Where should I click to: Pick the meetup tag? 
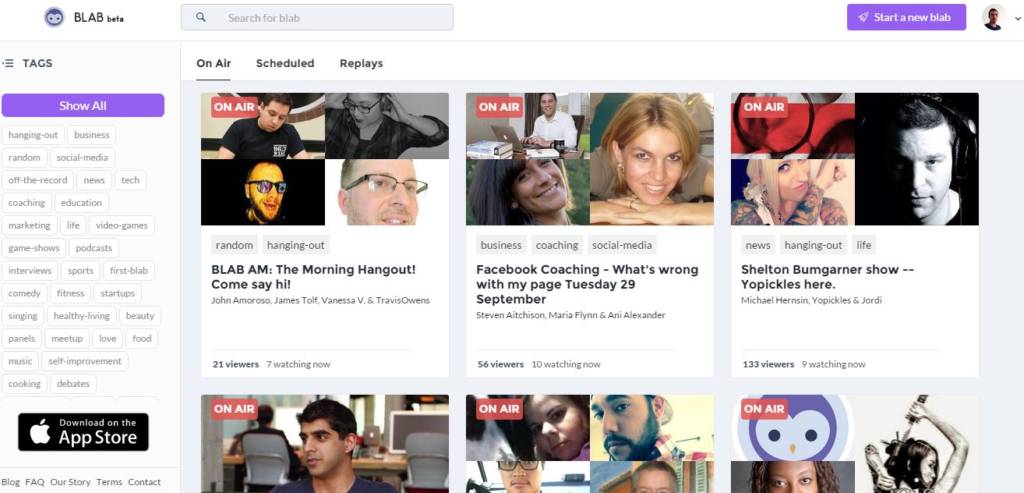pos(67,338)
